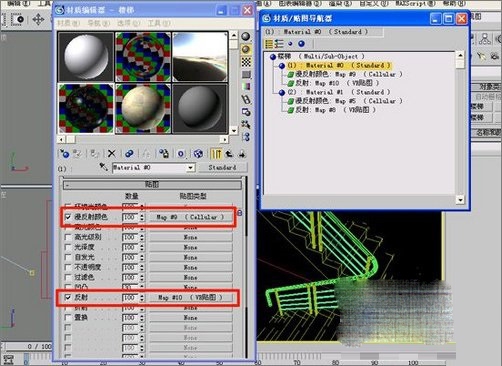The height and width of the screenshot is (366, 502).
Task: Click Sample Type sphere icon
Action: click(246, 36)
